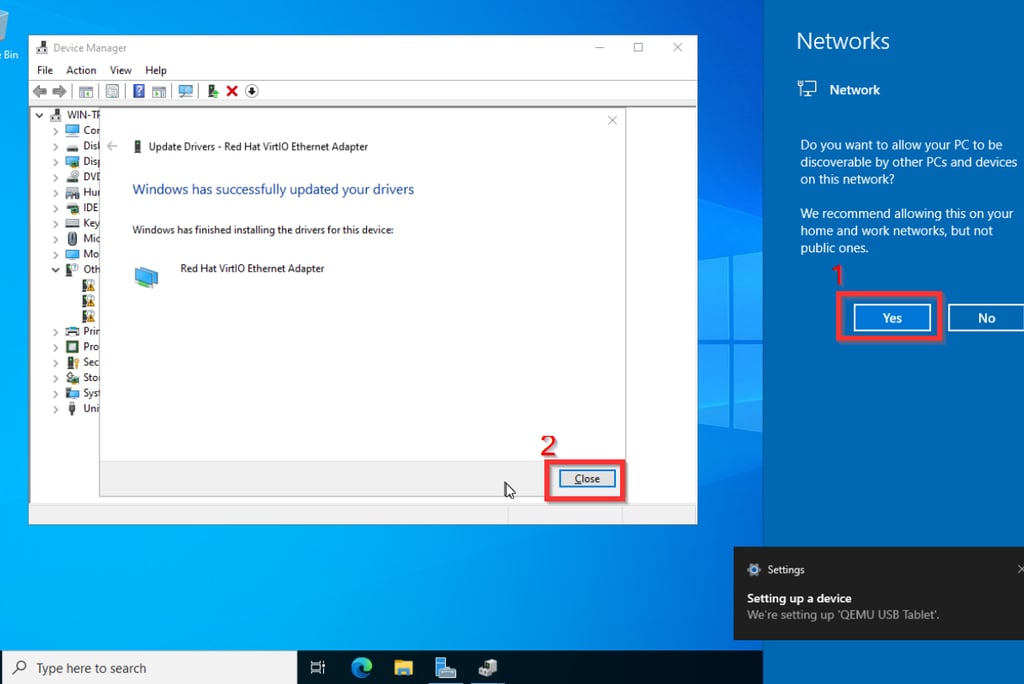Click the blue question-mark Help icon
Viewport: 1024px width, 684px height.
(138, 91)
